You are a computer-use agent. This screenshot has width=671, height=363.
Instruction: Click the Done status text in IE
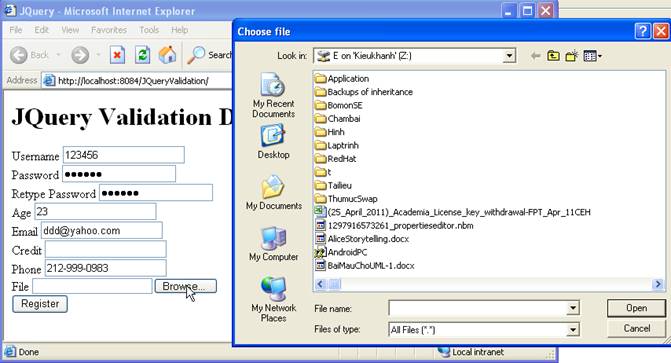click(28, 352)
